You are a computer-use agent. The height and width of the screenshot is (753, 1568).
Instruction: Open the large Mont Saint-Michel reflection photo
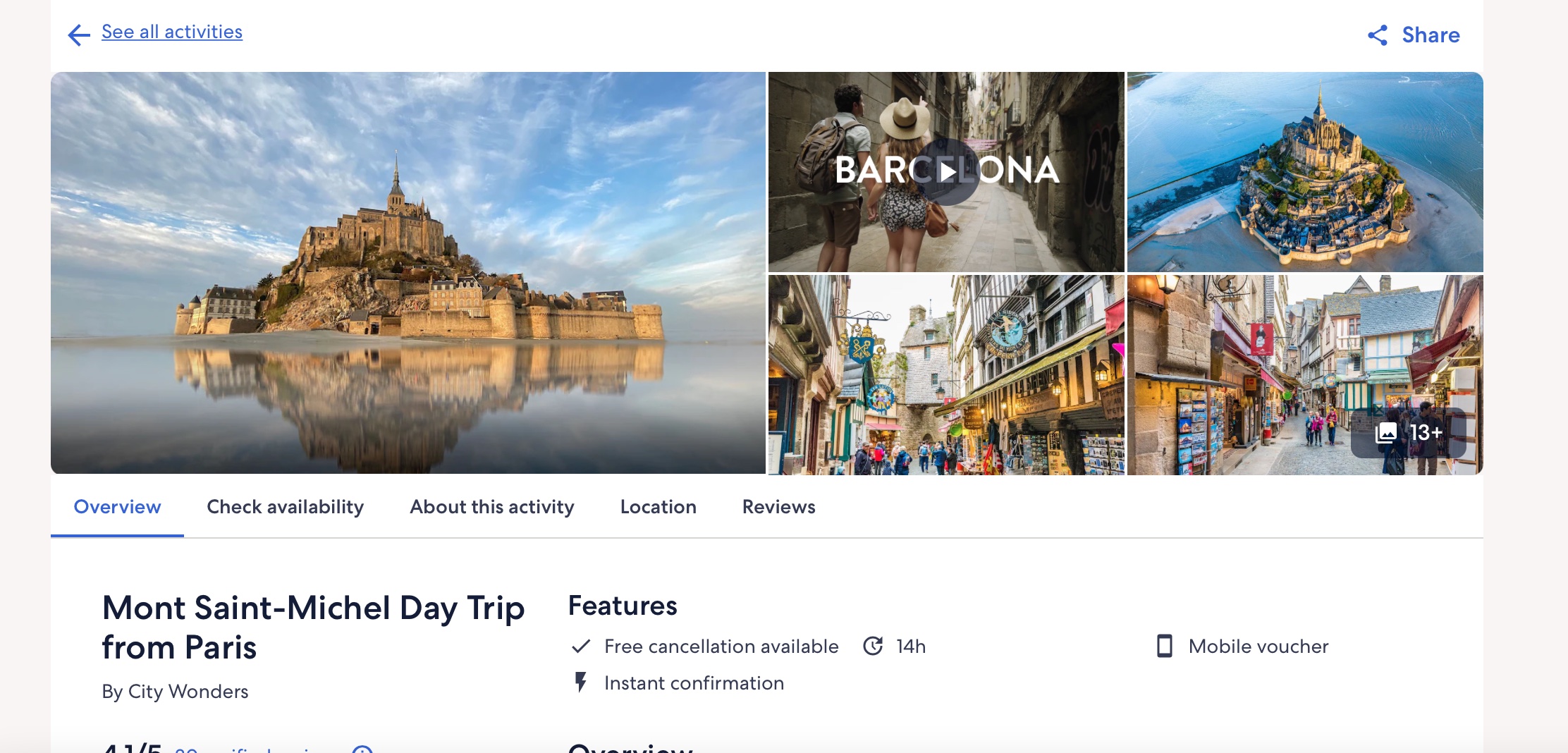(408, 273)
